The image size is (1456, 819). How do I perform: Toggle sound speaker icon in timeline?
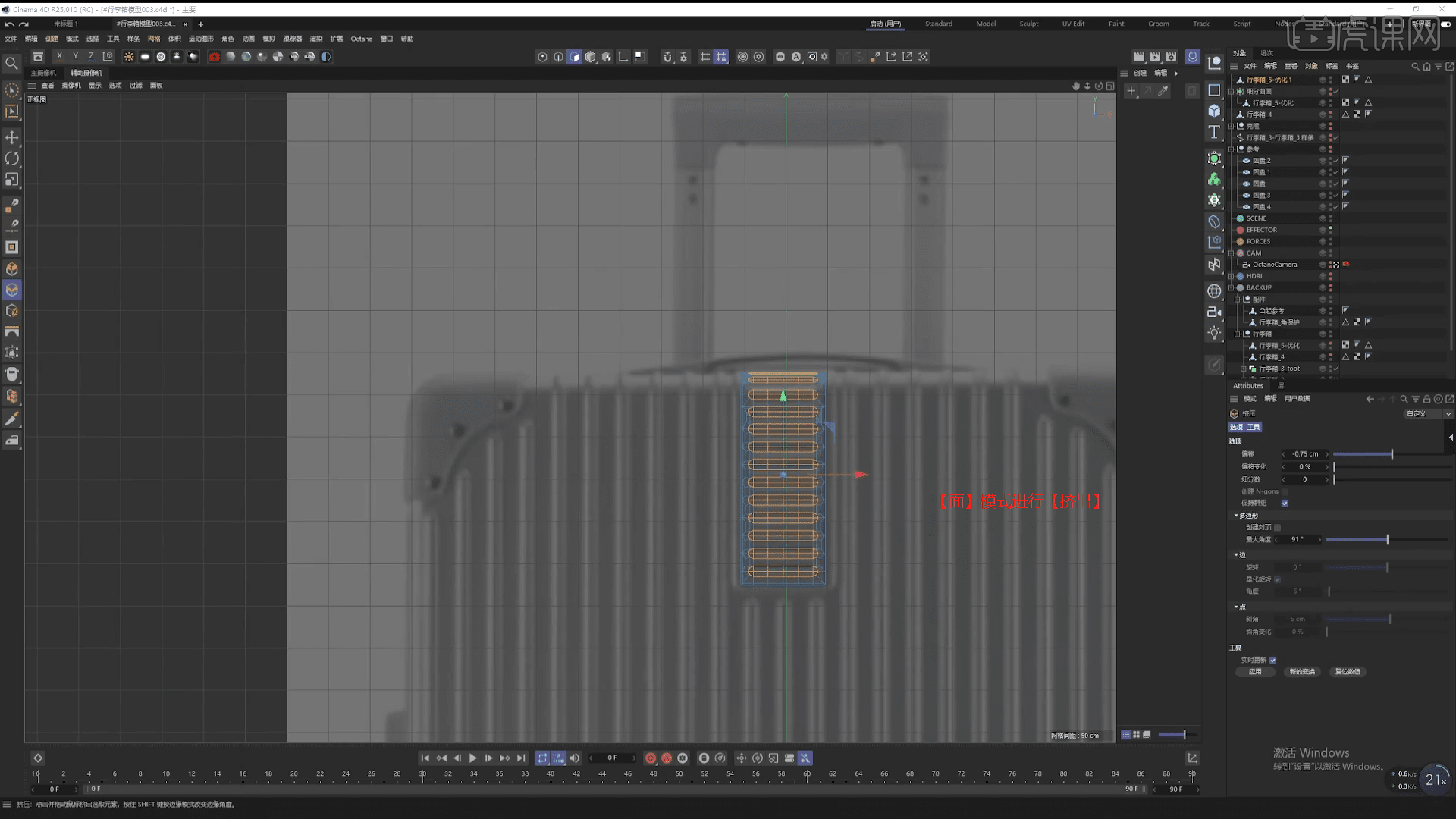574,758
